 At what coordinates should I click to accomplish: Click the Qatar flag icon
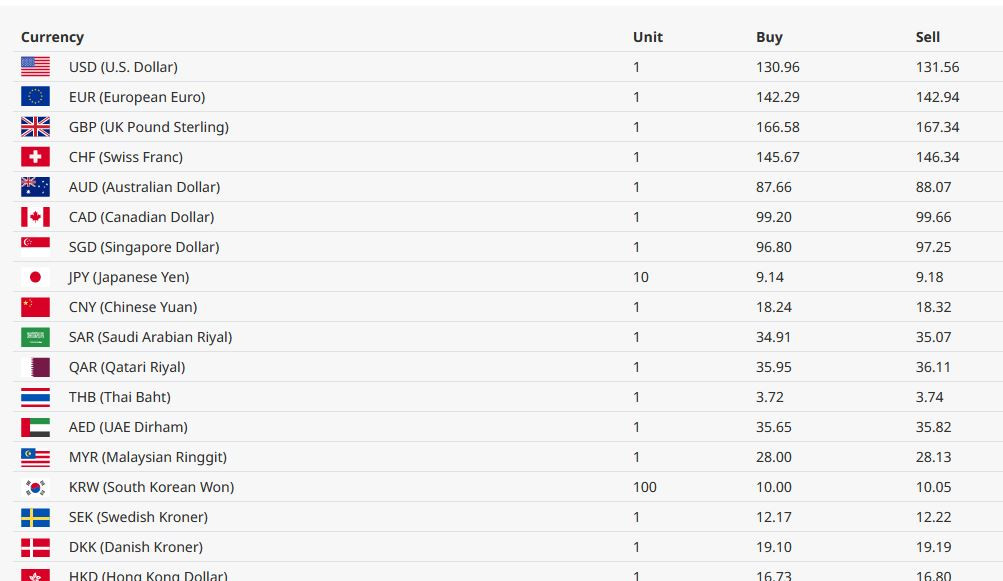tap(35, 367)
